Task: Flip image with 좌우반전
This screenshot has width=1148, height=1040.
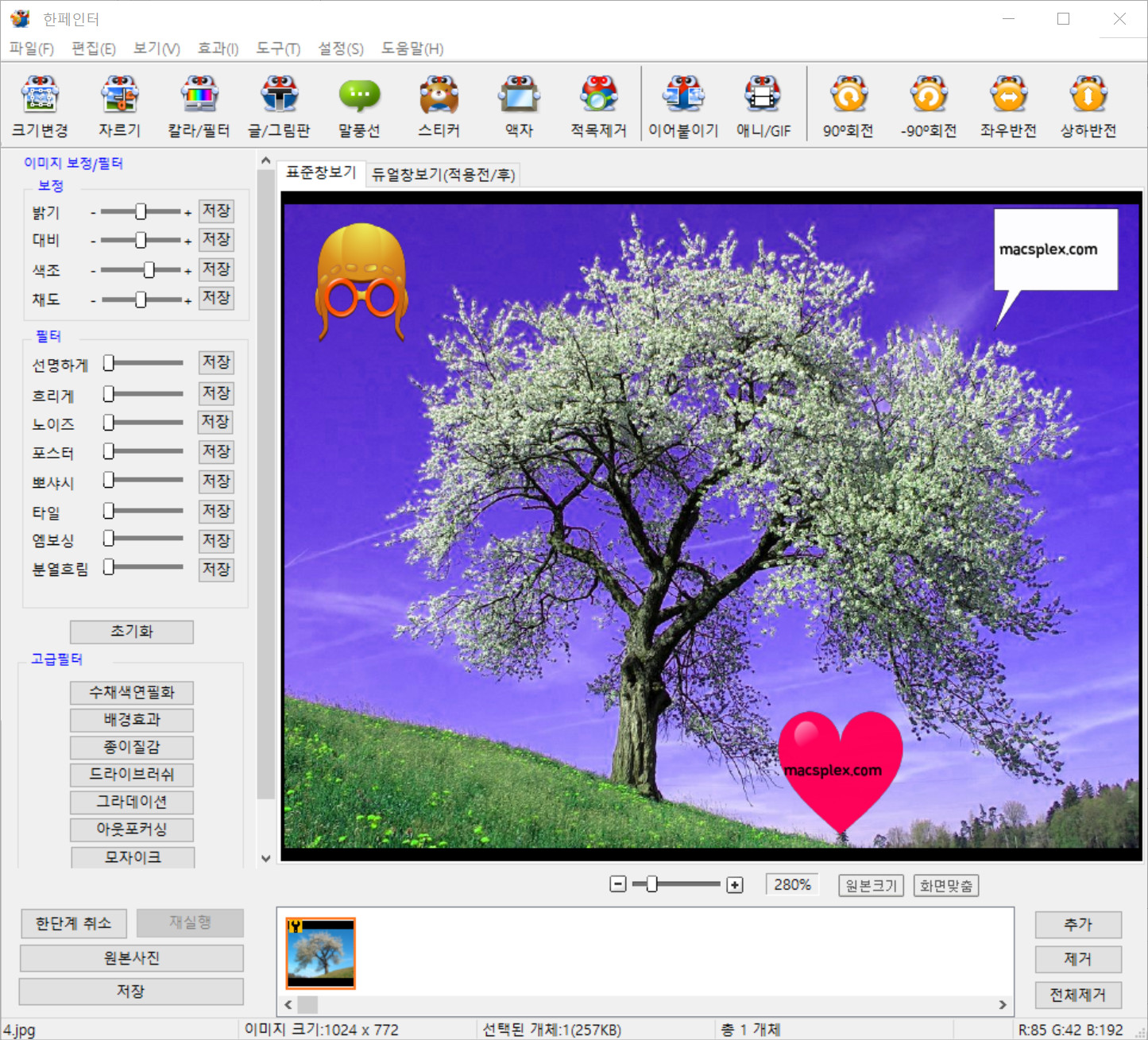Action: [x=1009, y=107]
